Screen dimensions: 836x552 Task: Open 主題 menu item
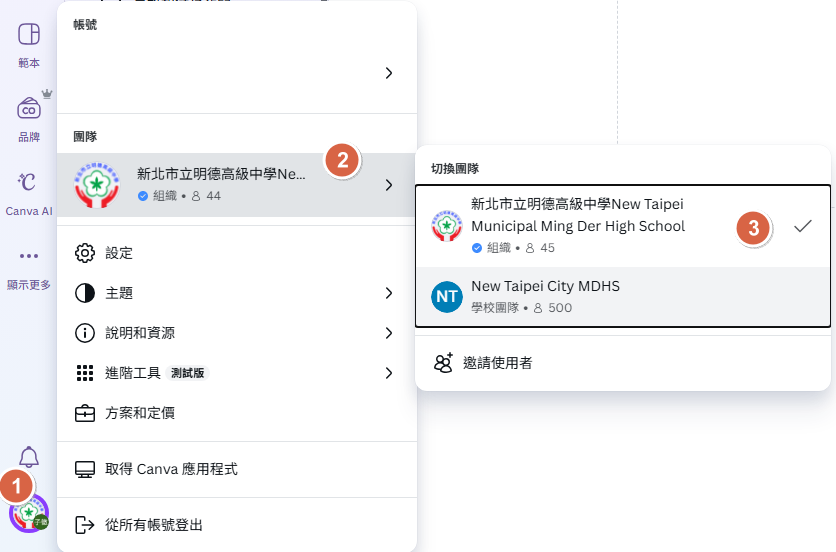237,293
